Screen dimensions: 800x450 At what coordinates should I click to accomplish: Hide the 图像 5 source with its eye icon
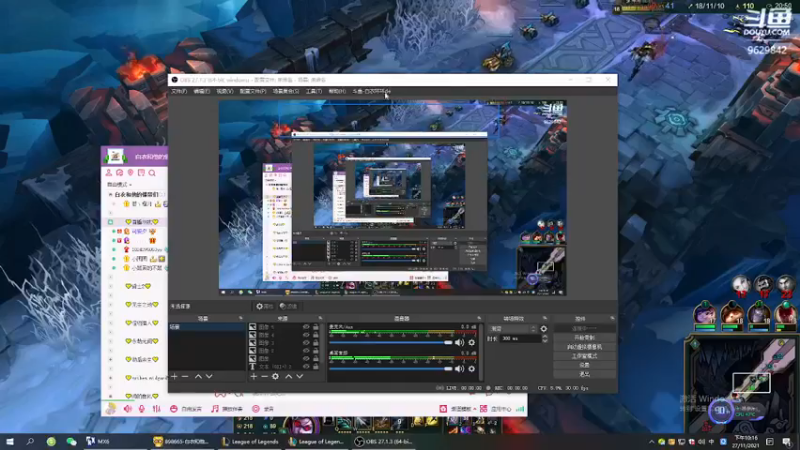pos(306,327)
